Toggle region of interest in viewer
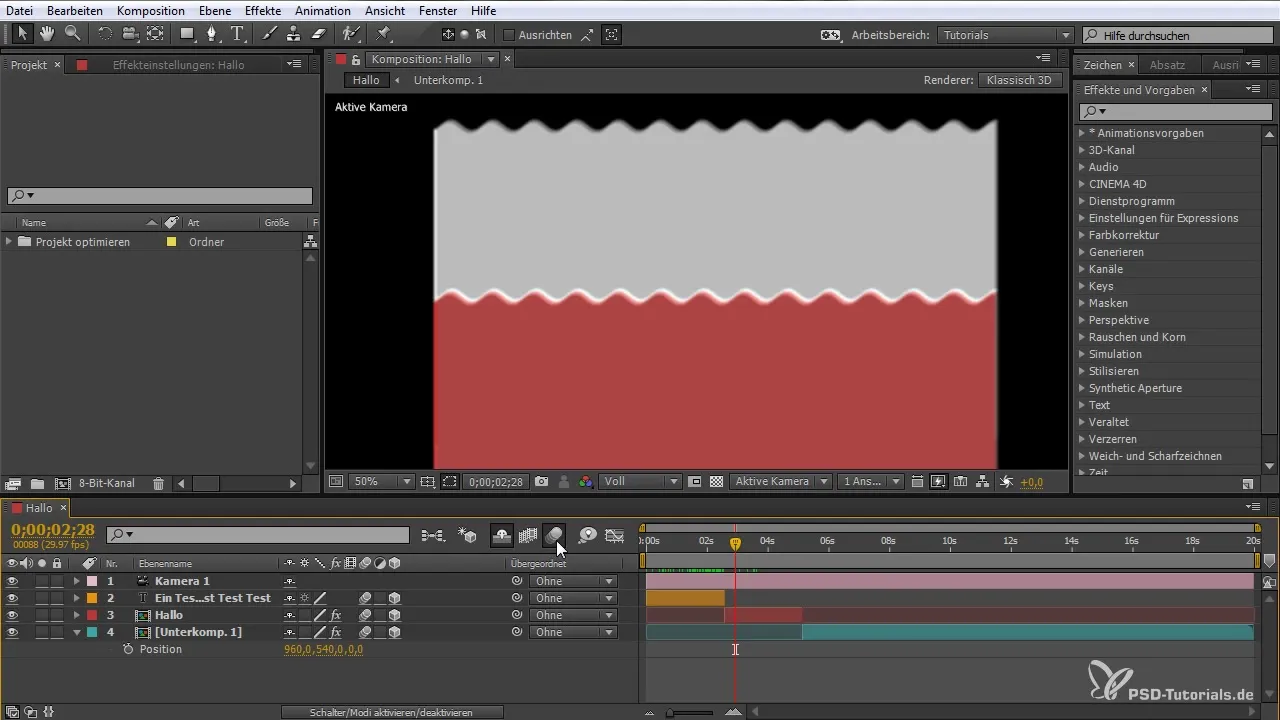This screenshot has height=720, width=1280. pyautogui.click(x=450, y=481)
